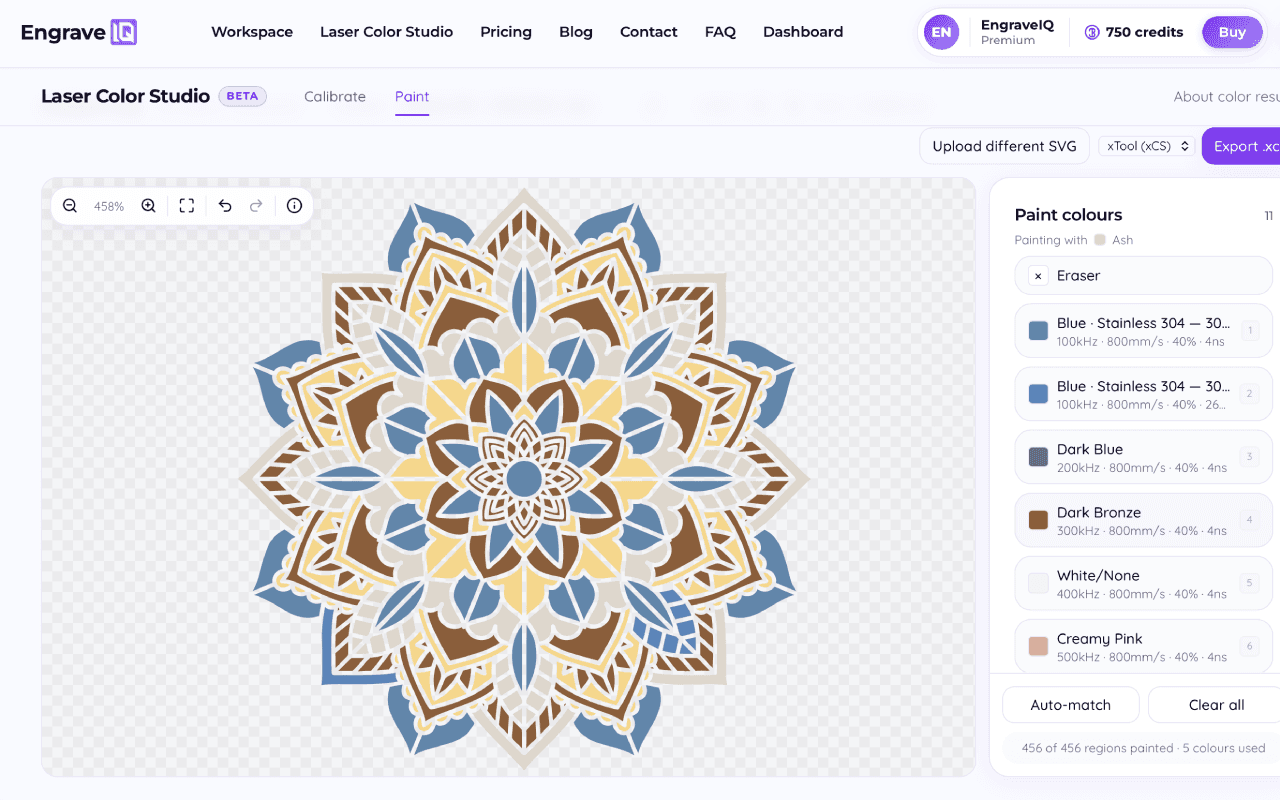Viewport: 1280px width, 800px height.
Task: Select the Eraser tool
Action: click(x=1144, y=275)
